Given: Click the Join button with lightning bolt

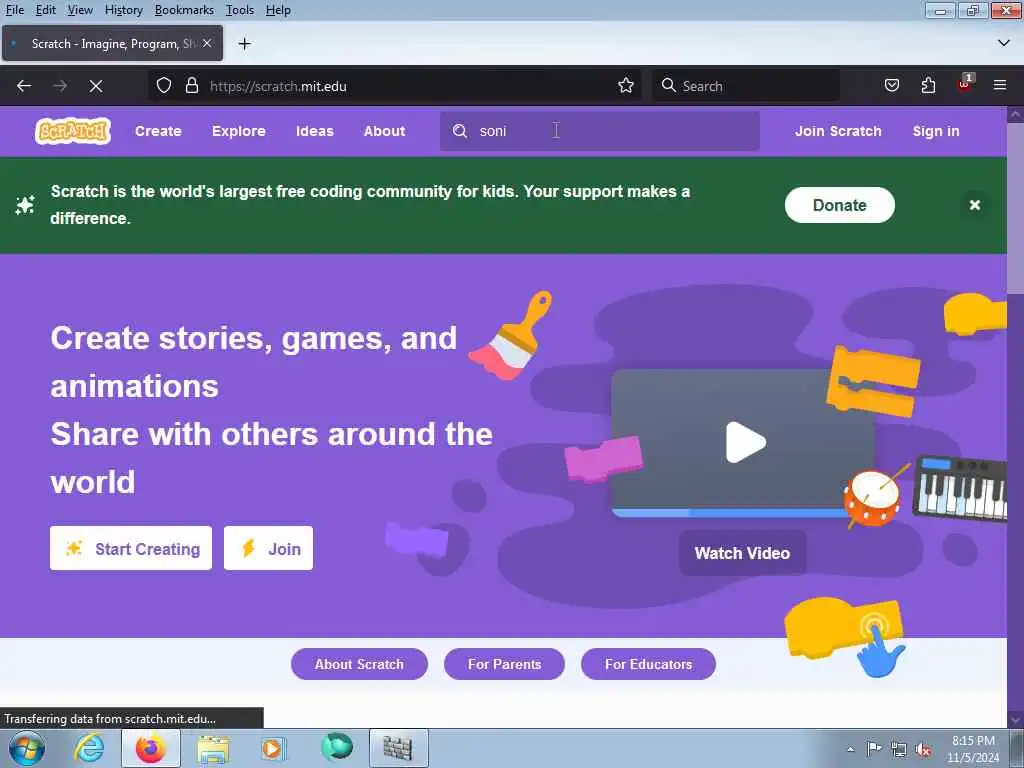Looking at the screenshot, I should (268, 548).
